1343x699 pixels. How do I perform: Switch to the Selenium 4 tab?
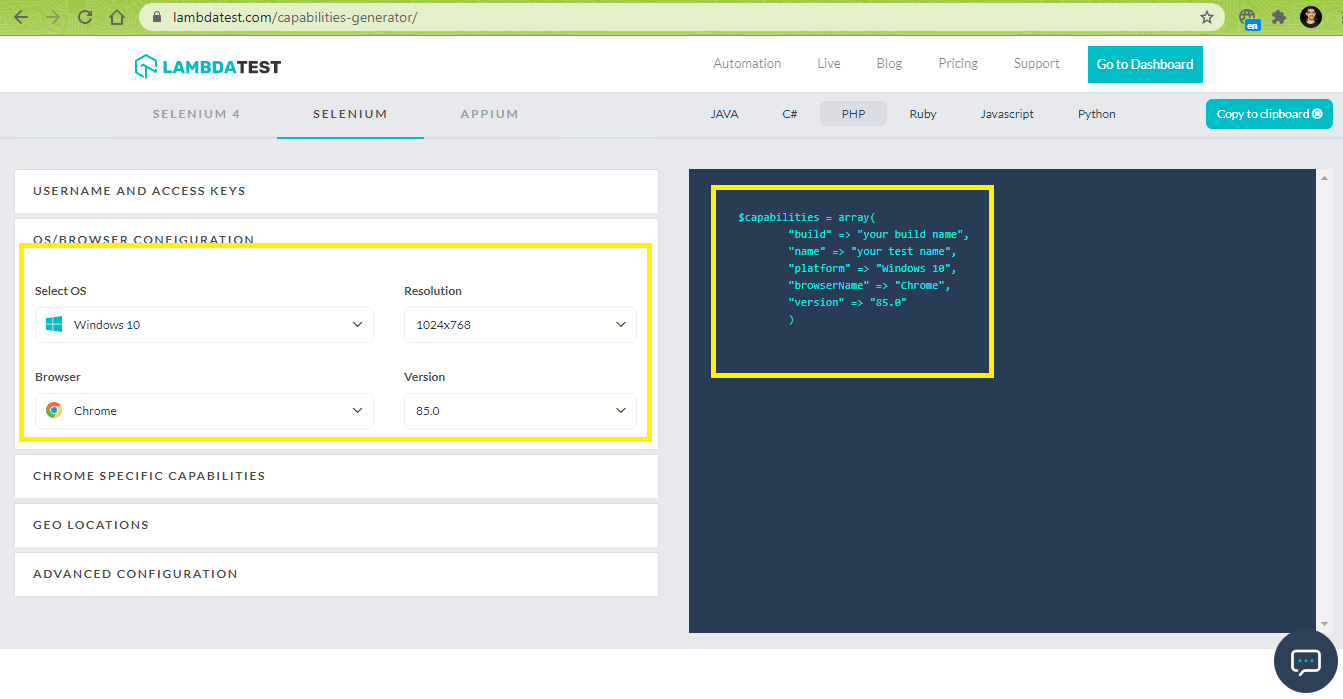click(196, 114)
